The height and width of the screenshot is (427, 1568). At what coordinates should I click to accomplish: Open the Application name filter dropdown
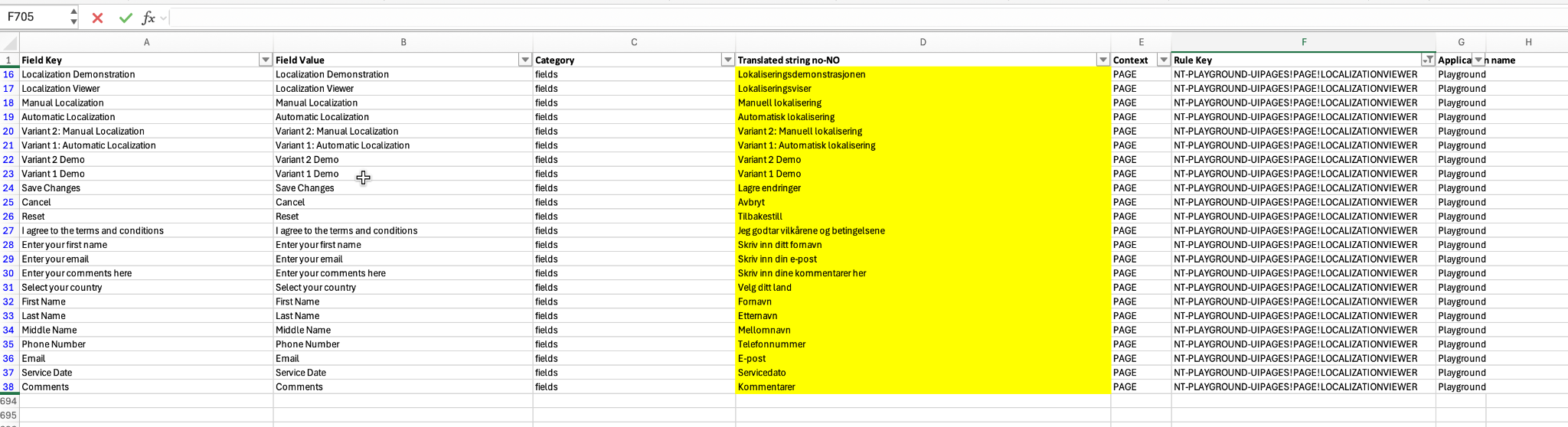tap(1478, 60)
